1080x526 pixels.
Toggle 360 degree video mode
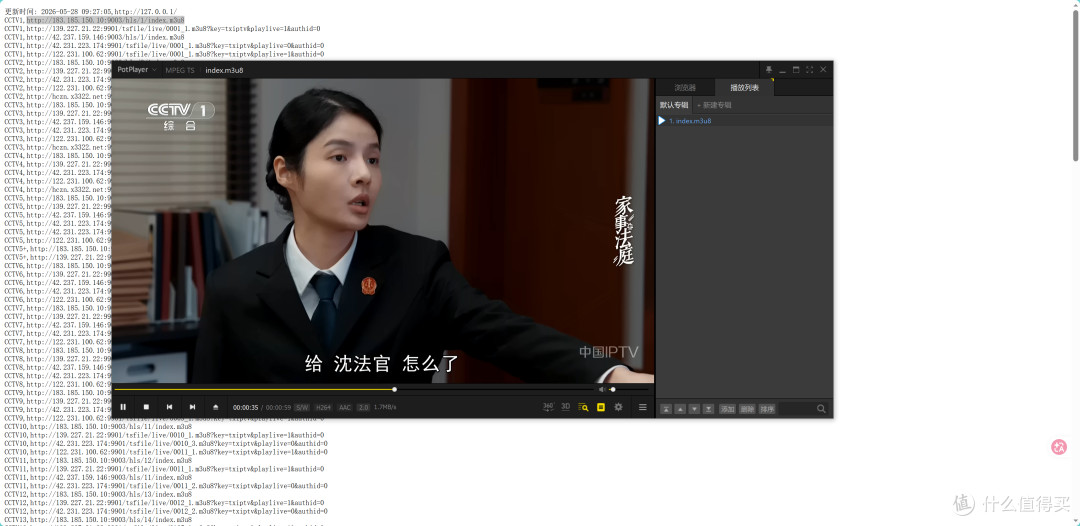(x=548, y=407)
